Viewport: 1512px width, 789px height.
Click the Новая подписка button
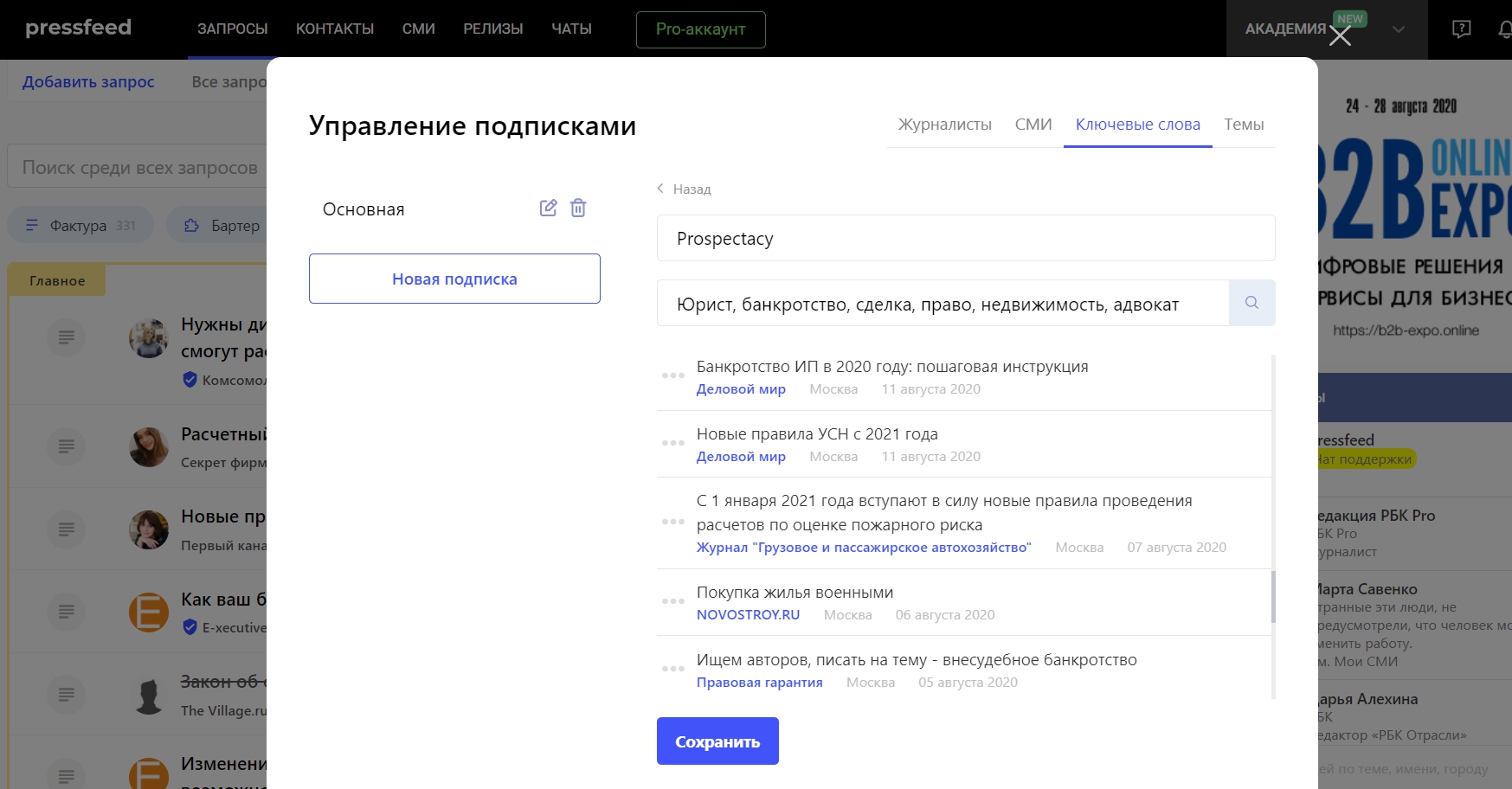coord(454,279)
